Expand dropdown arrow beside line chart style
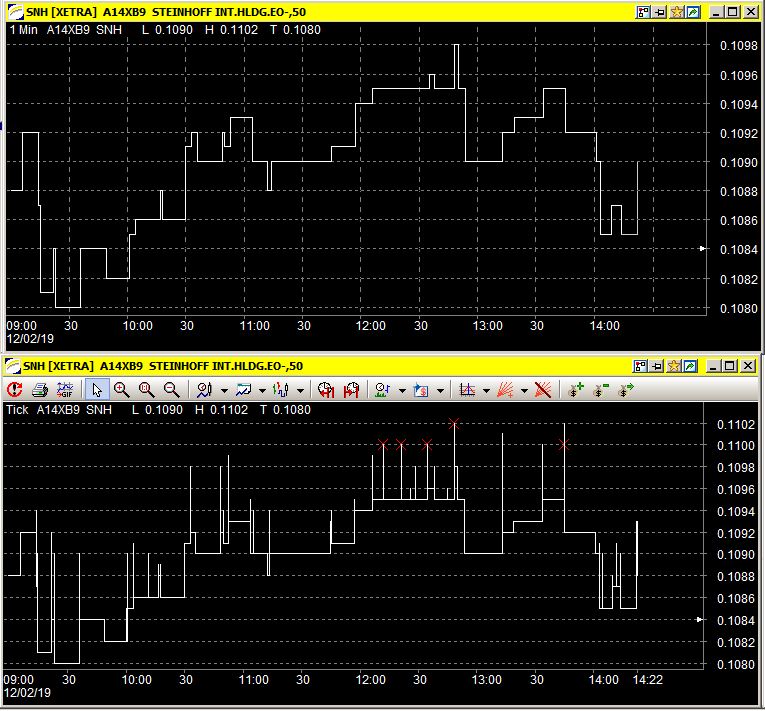 pos(262,390)
